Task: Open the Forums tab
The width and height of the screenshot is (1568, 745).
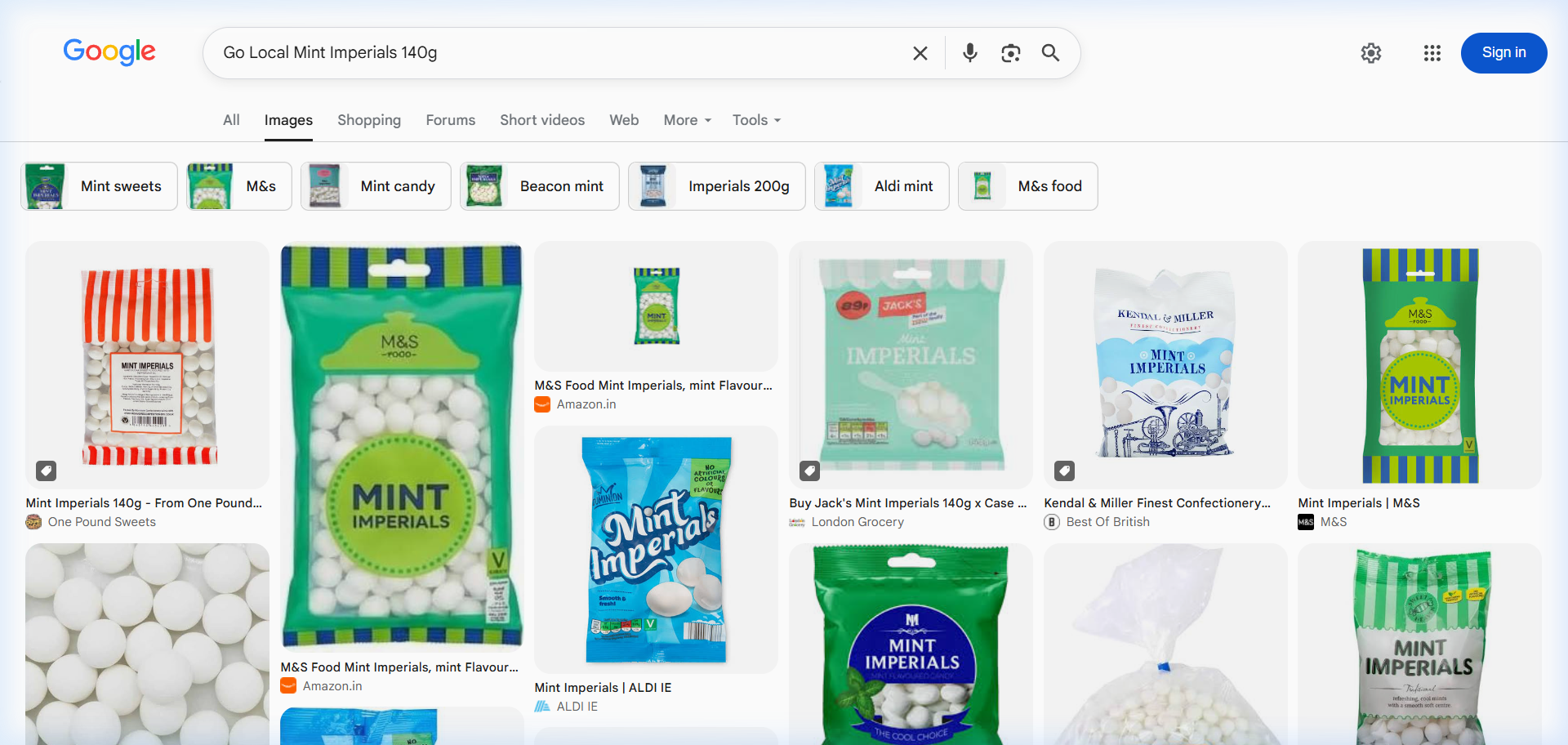Action: click(x=450, y=120)
